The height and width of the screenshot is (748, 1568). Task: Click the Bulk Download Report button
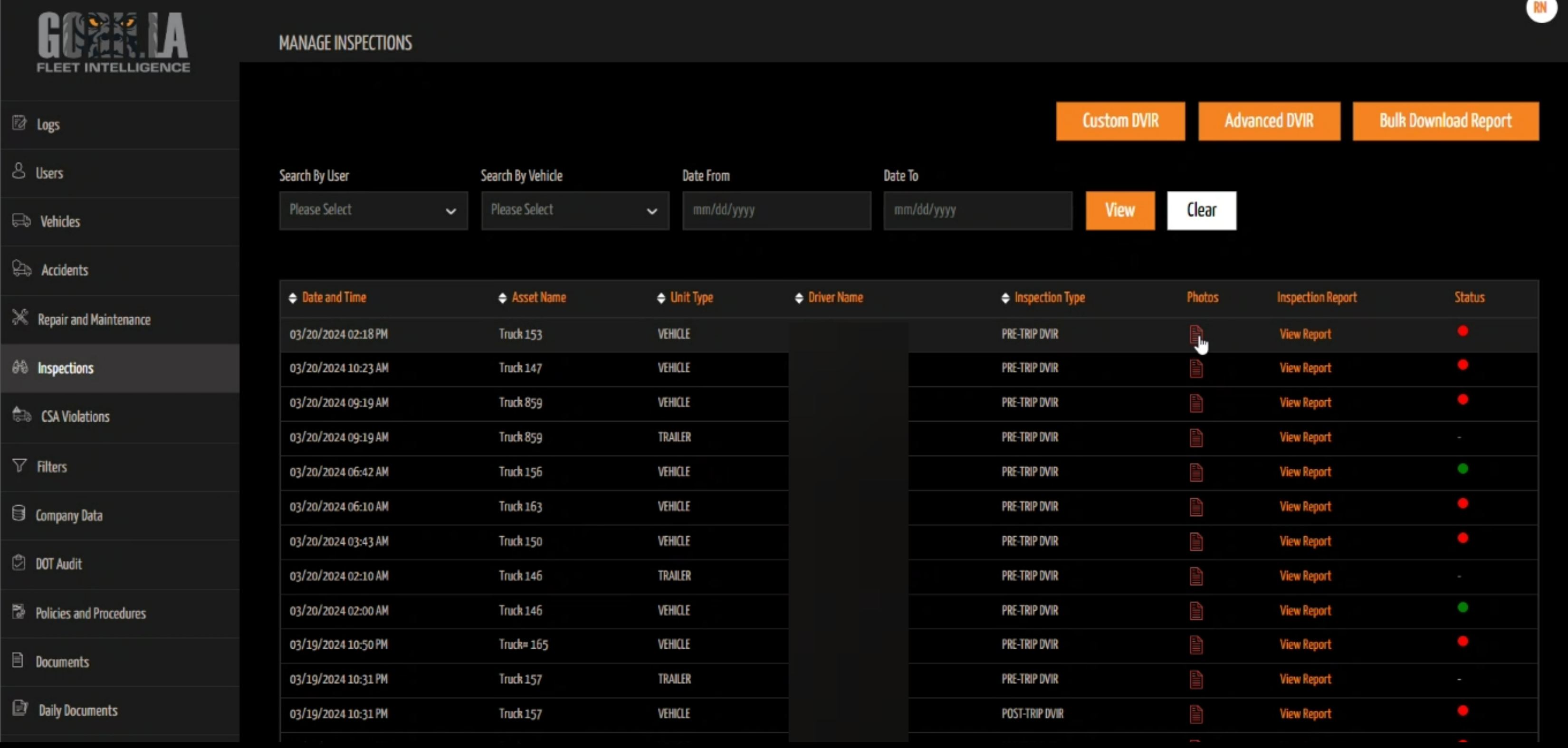coord(1445,121)
